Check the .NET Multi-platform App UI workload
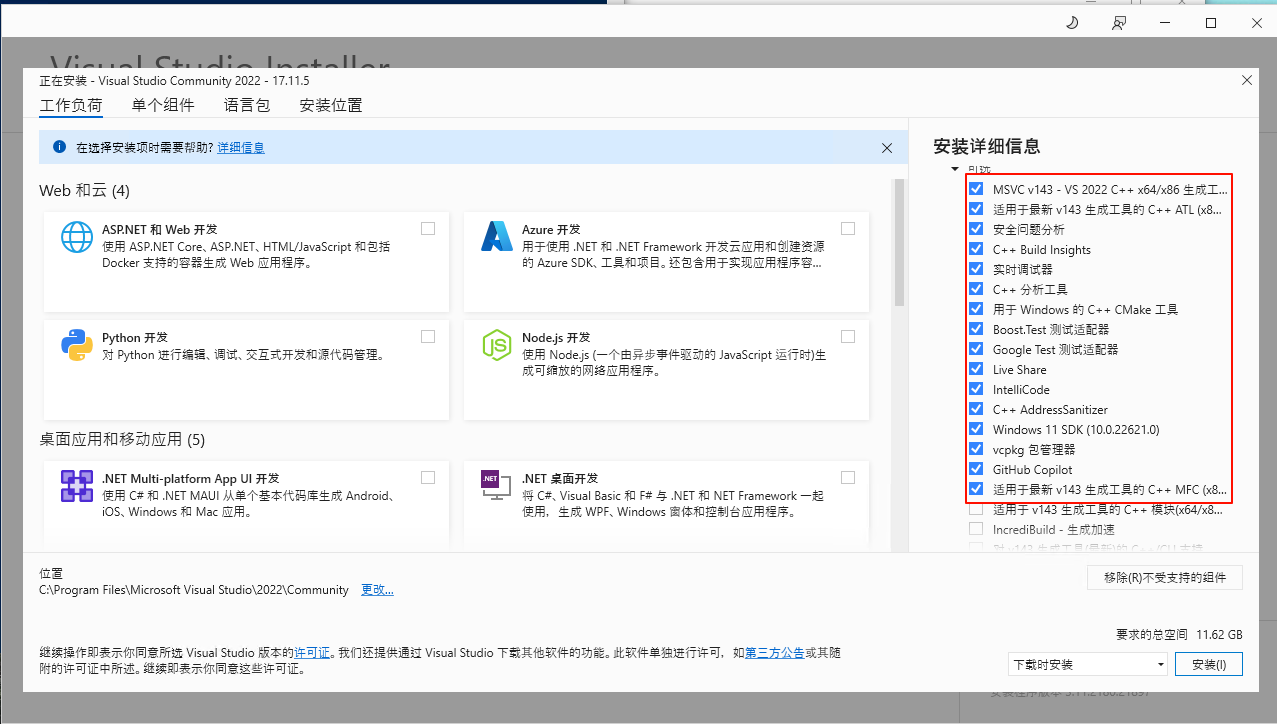This screenshot has width=1277, height=724. pyautogui.click(x=428, y=477)
